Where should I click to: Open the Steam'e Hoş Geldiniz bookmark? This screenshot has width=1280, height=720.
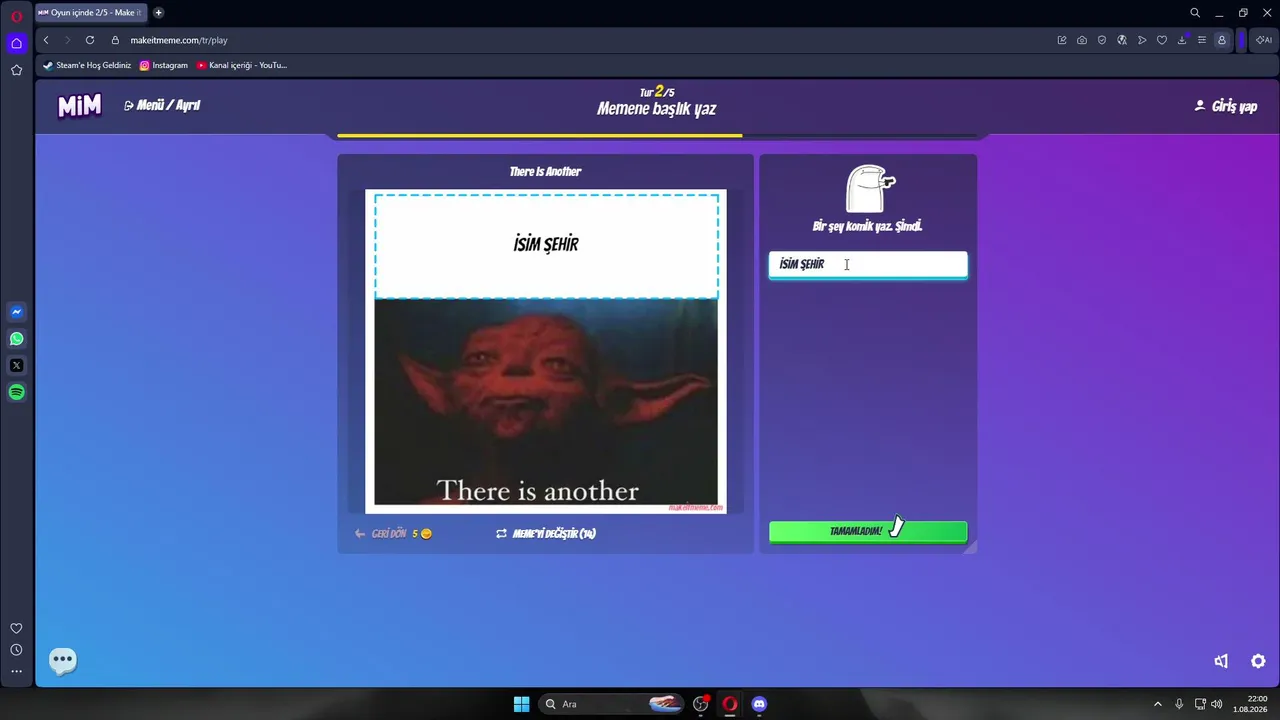point(87,65)
